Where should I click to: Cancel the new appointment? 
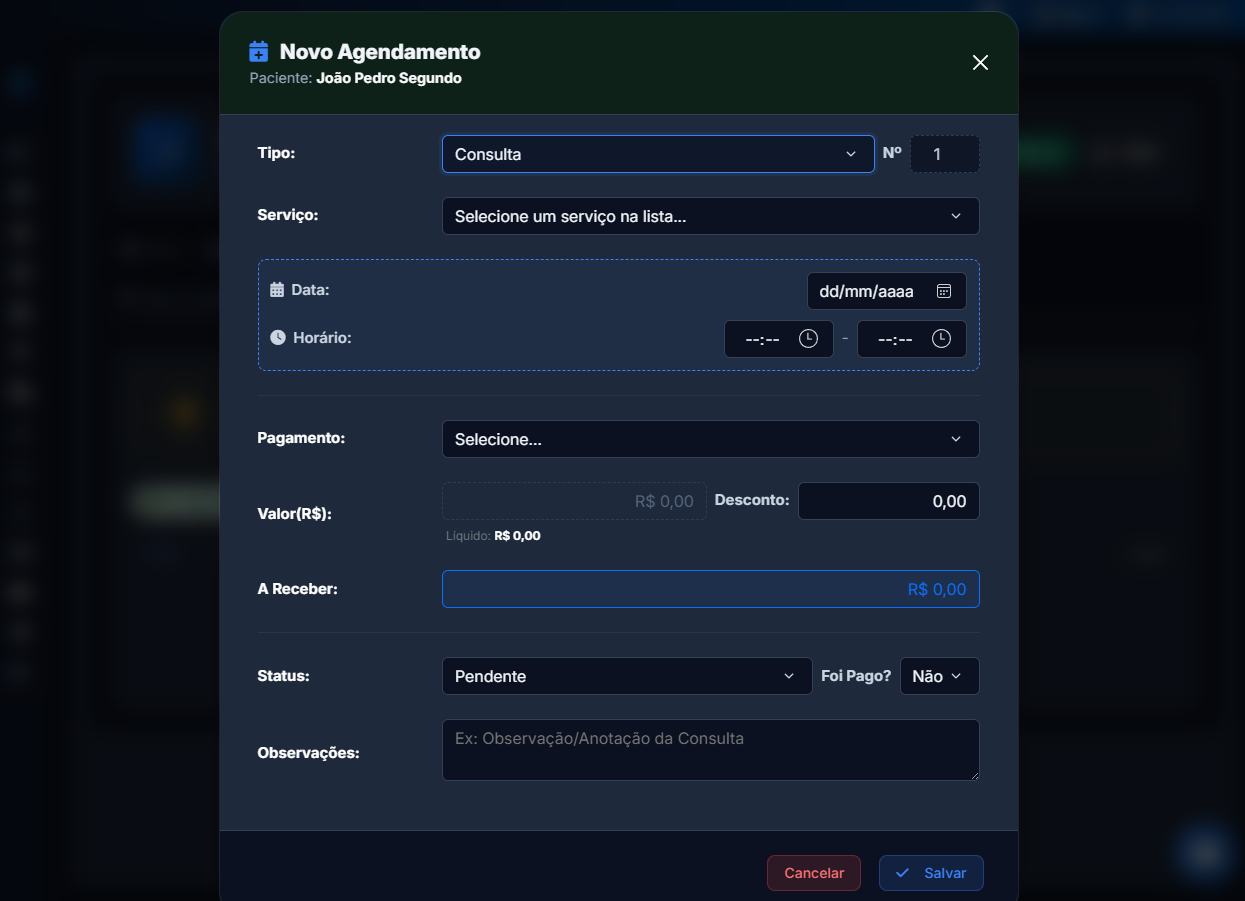coord(814,873)
